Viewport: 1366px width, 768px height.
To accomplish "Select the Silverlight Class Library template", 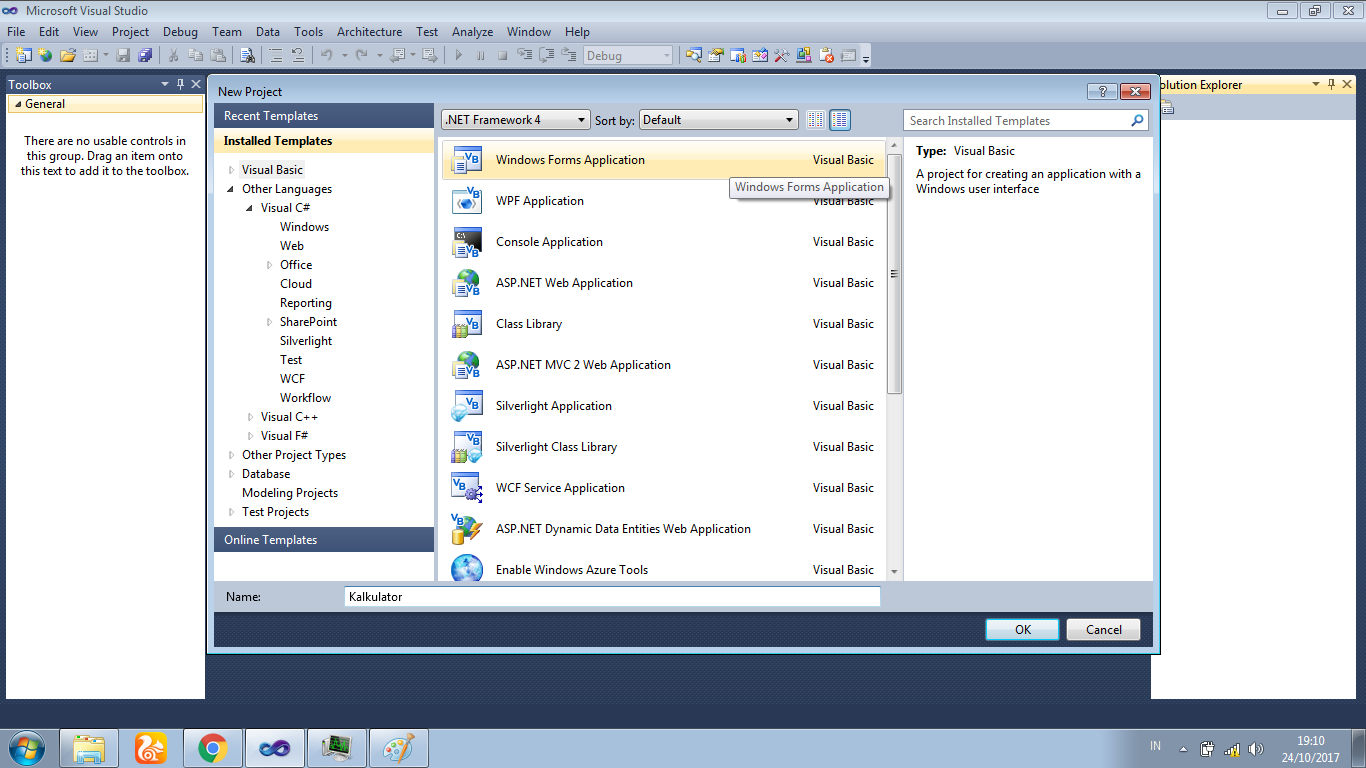I will pyautogui.click(x=664, y=447).
